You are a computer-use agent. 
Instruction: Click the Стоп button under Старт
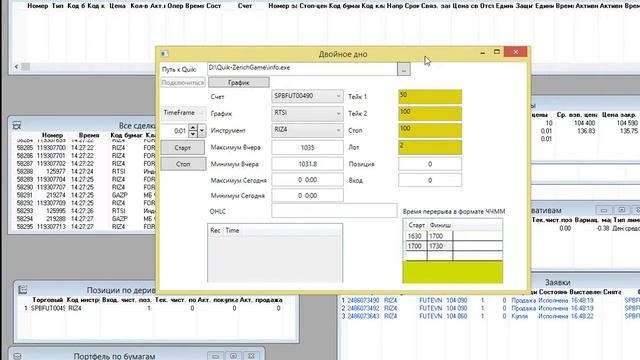point(183,164)
